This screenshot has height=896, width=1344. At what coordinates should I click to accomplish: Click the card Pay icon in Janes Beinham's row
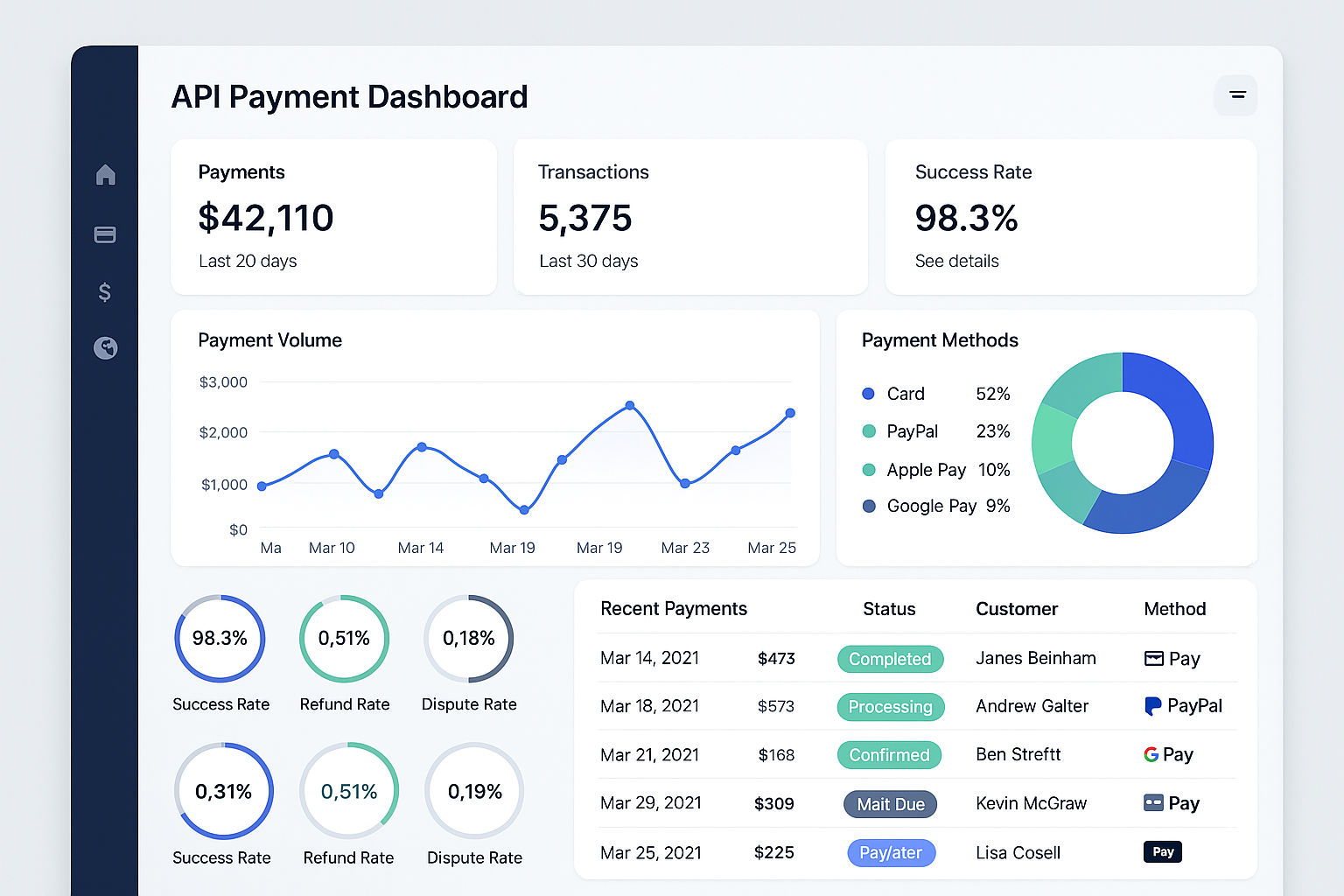pyautogui.click(x=1153, y=658)
